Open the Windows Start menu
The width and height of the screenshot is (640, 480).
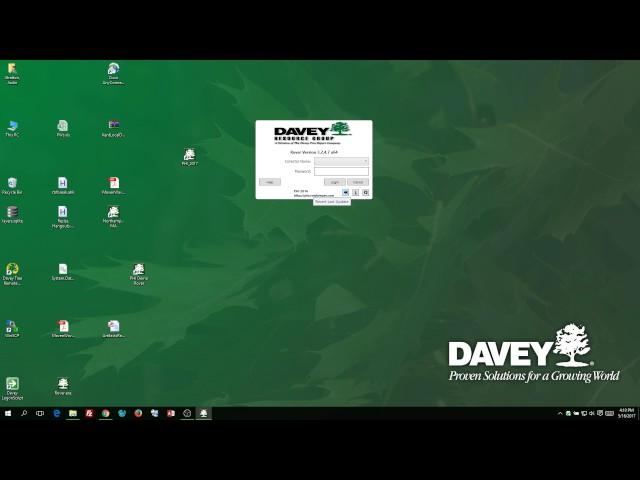click(8, 413)
